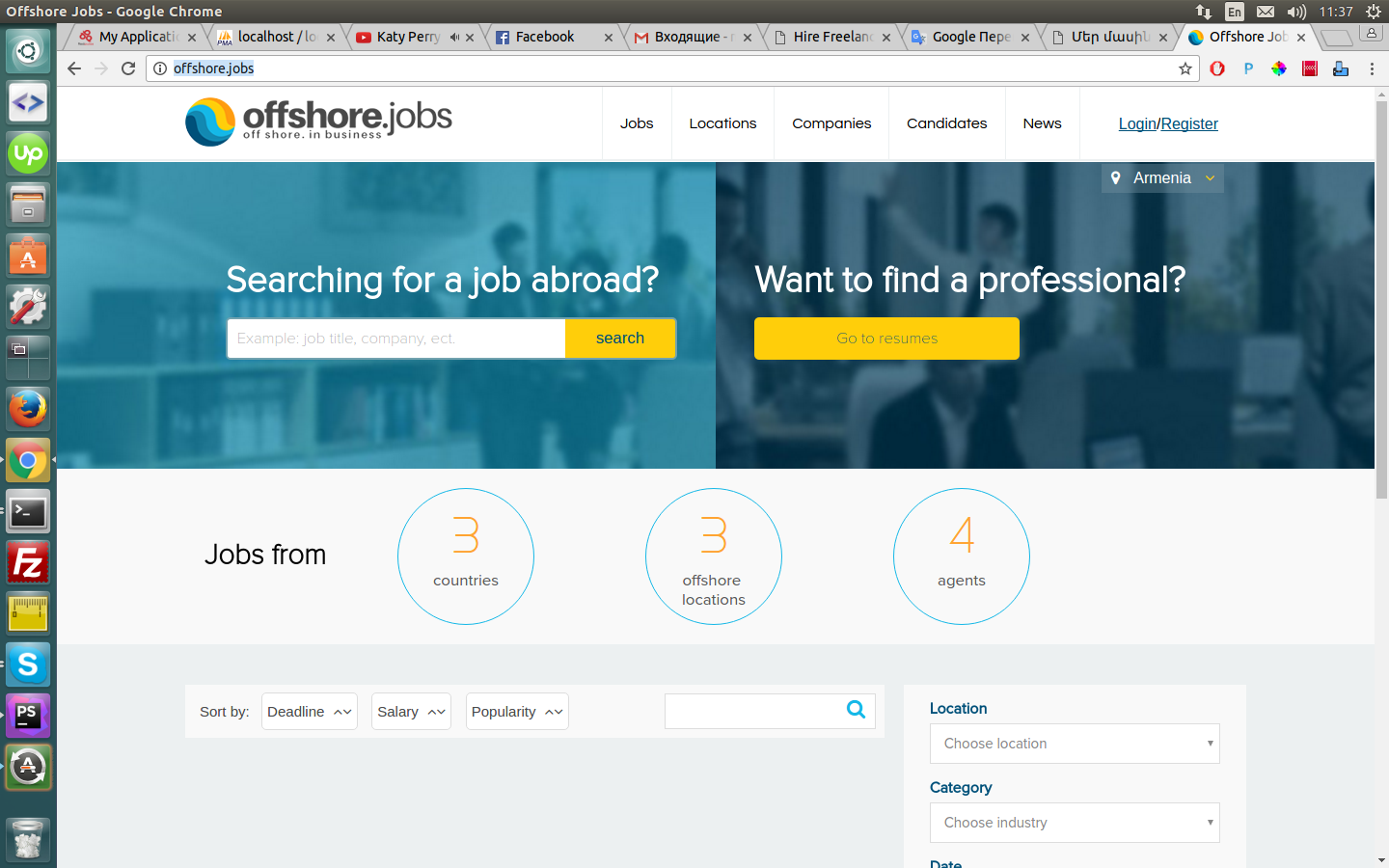1389x868 pixels.
Task: Open Software Updater in the dock
Action: (28, 767)
